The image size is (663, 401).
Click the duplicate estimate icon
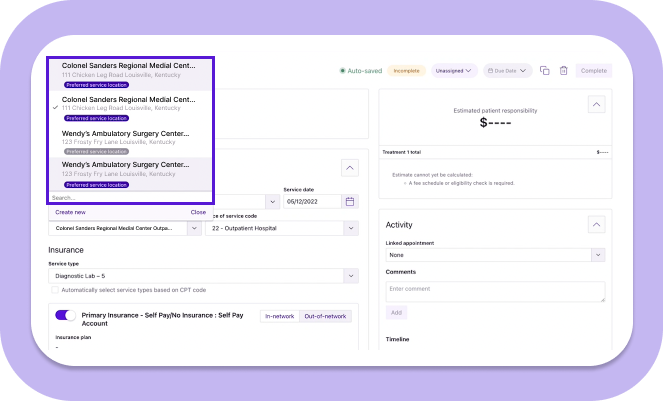tap(545, 71)
